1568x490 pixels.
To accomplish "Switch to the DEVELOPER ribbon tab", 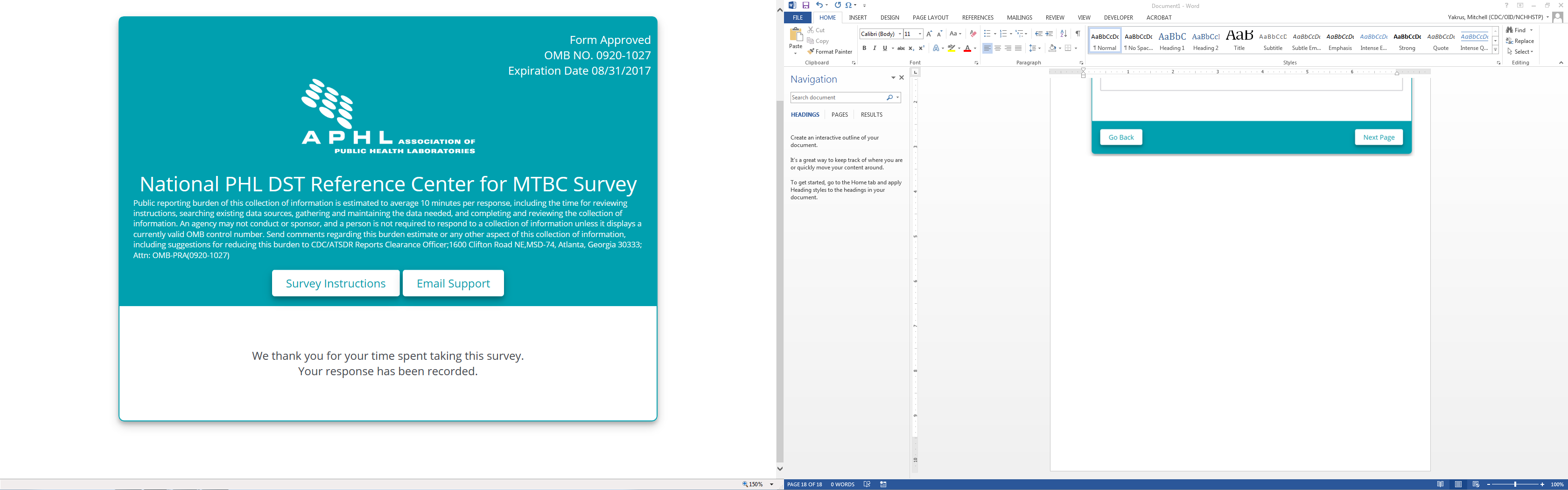I will click(1118, 18).
